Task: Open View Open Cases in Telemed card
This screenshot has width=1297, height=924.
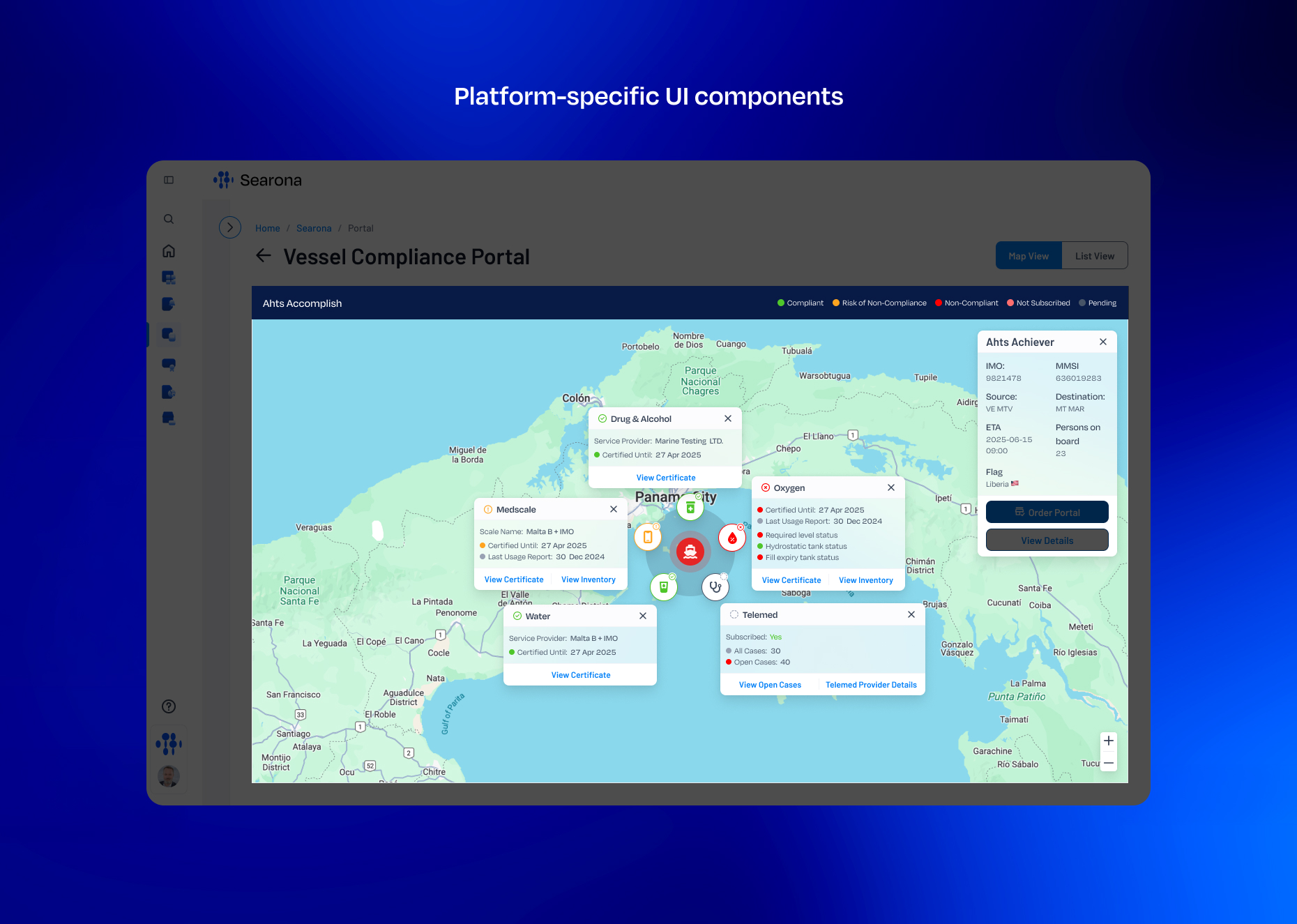Action: tap(771, 685)
